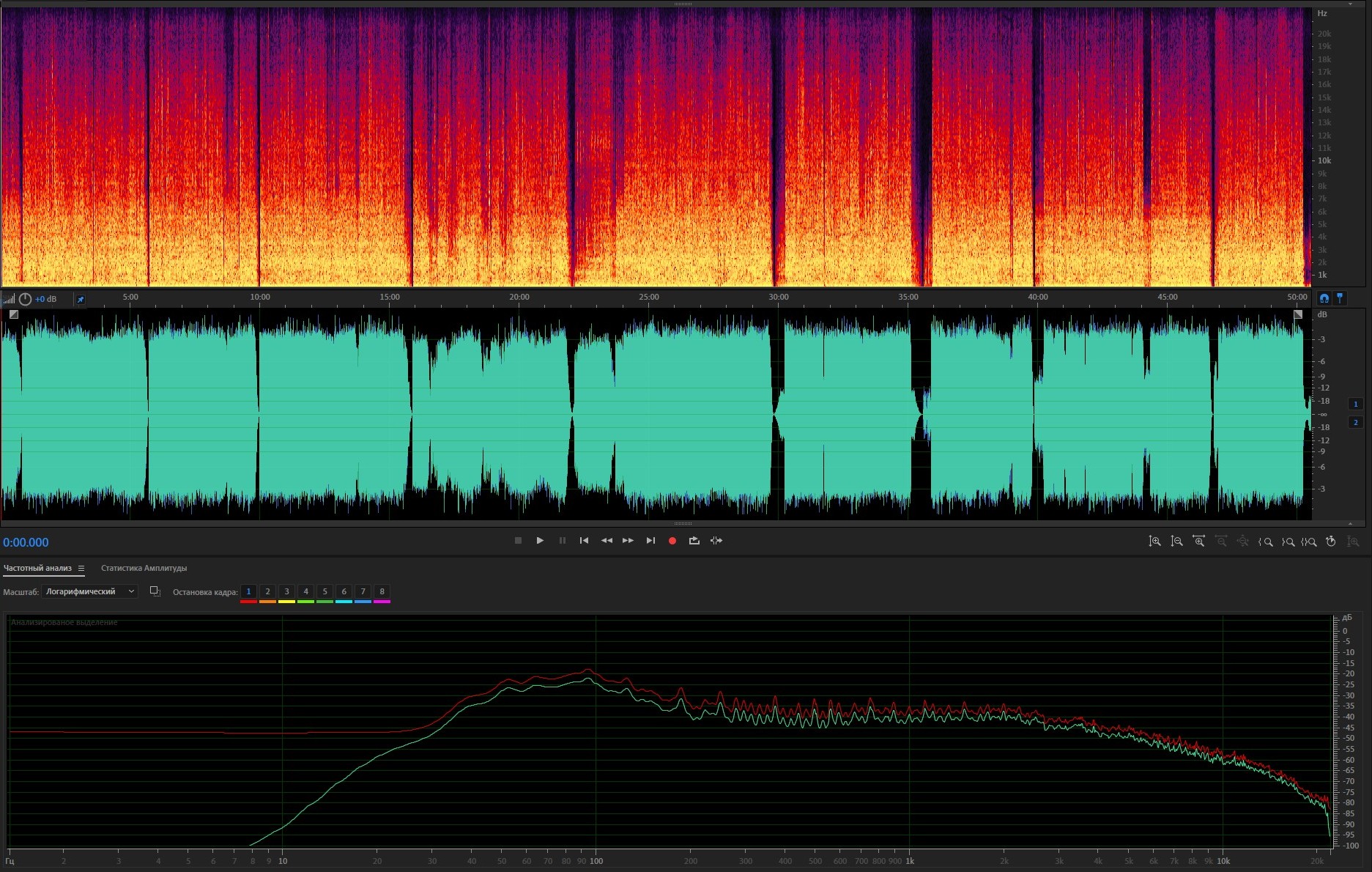Toggle hold frame button 7

(x=363, y=591)
